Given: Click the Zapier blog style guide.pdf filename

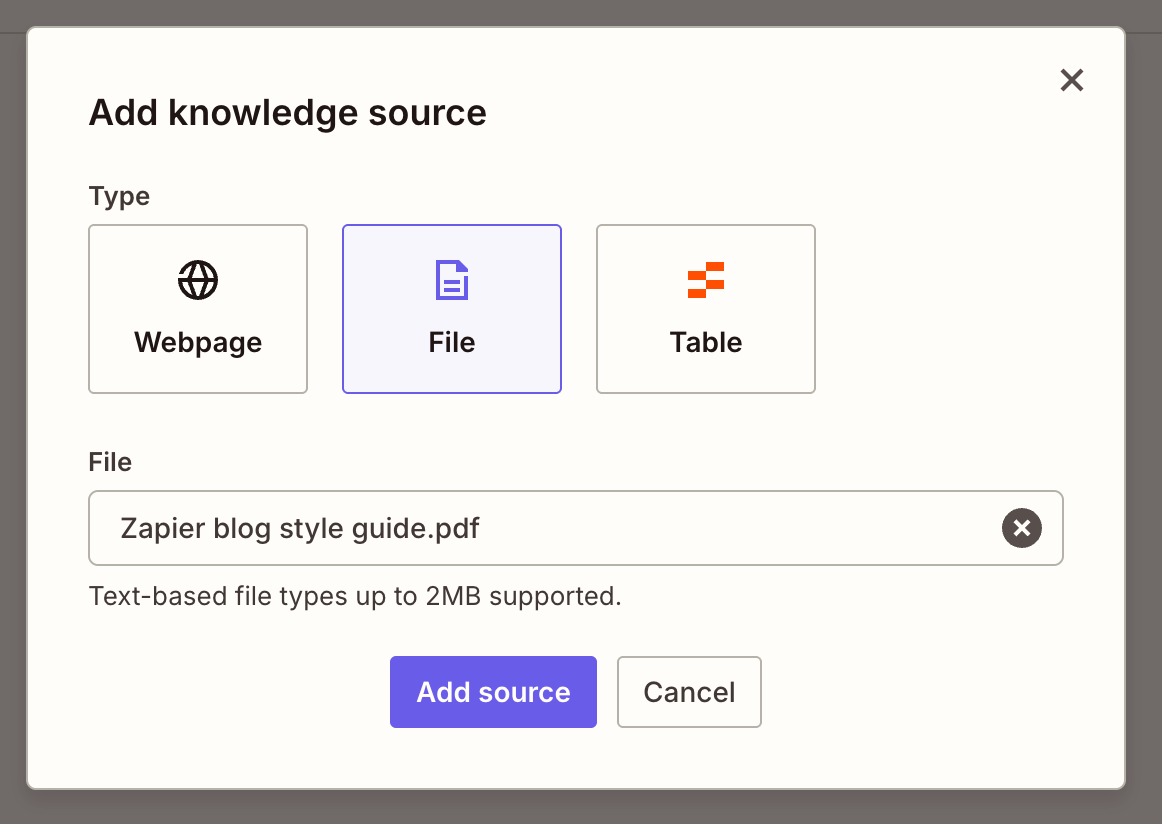Looking at the screenshot, I should click(x=300, y=528).
